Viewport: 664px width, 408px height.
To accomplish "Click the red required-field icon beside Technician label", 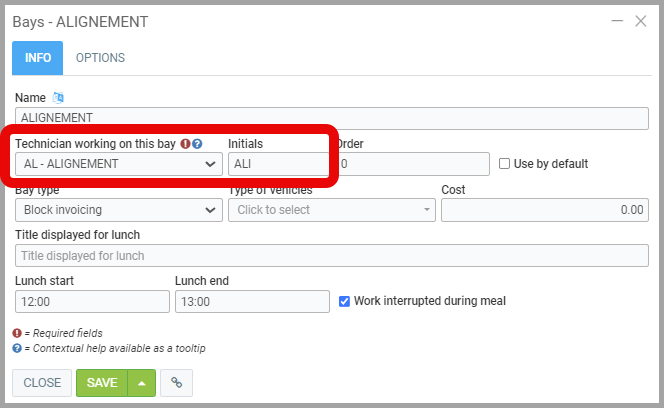I will pos(186,144).
